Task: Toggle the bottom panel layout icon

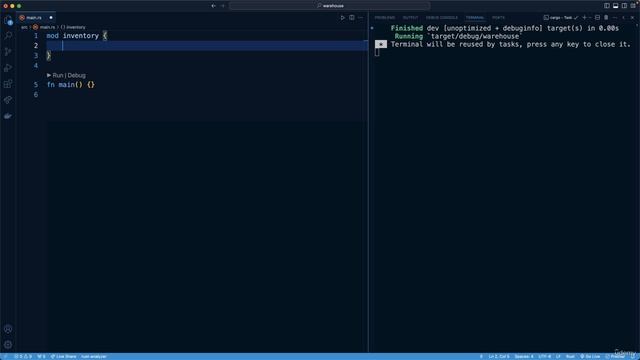Action: coord(616,6)
